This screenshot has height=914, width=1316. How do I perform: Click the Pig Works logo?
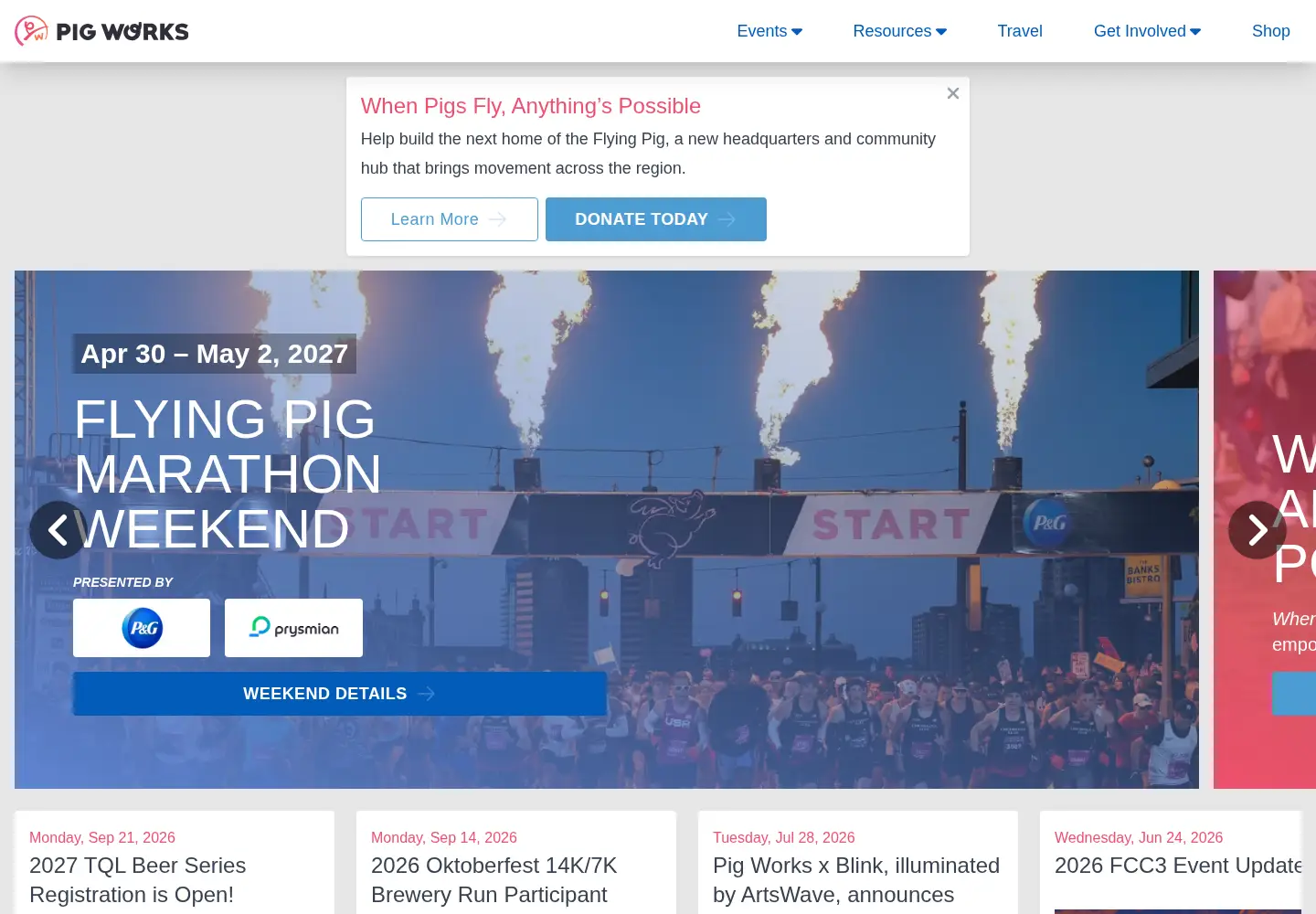[x=101, y=31]
